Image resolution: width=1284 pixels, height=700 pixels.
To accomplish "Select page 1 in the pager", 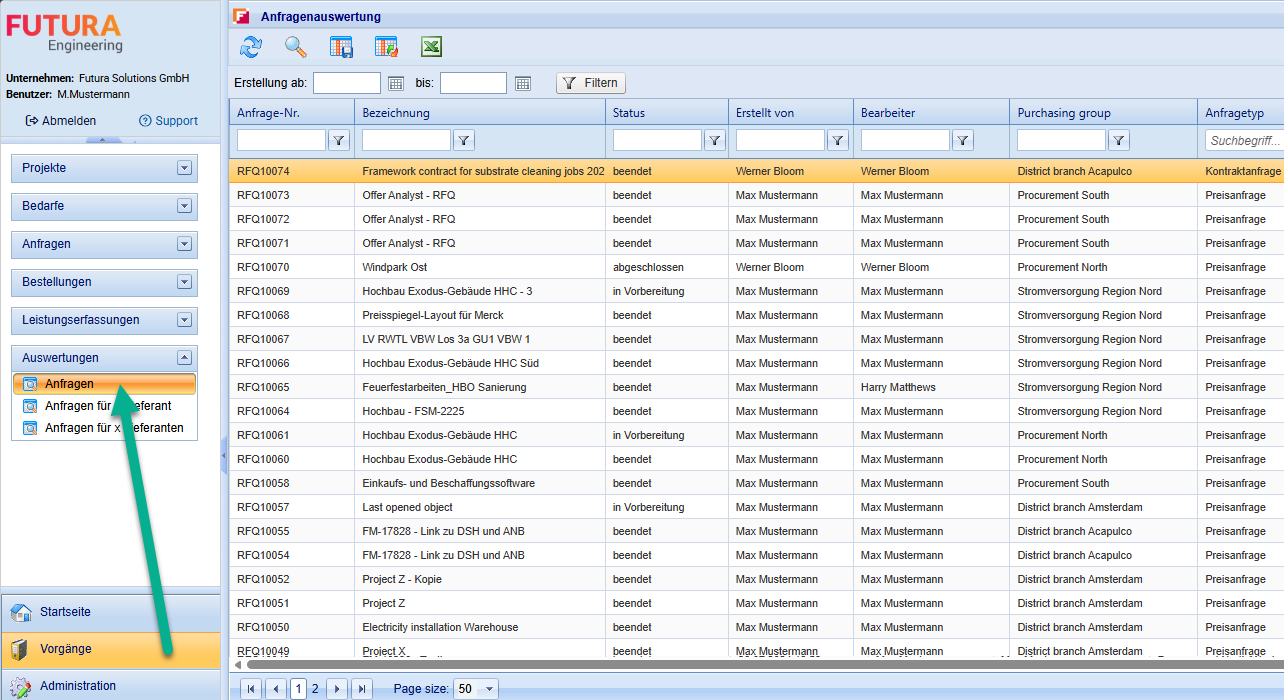I will 298,689.
